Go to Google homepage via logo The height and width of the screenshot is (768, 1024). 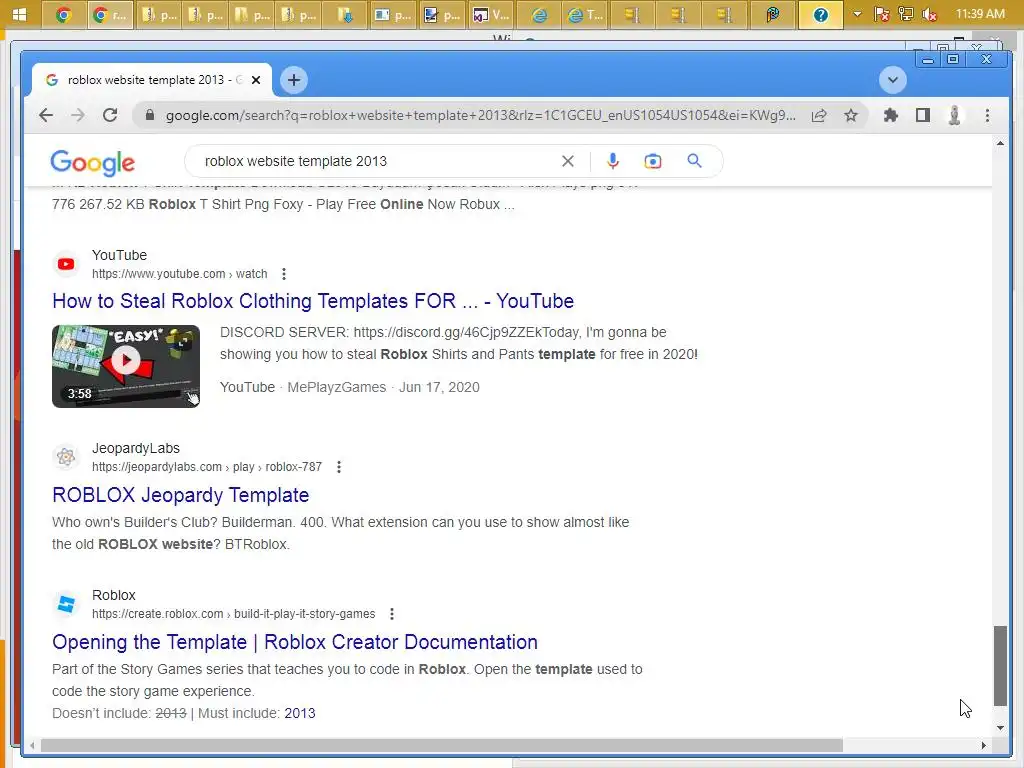(x=93, y=163)
